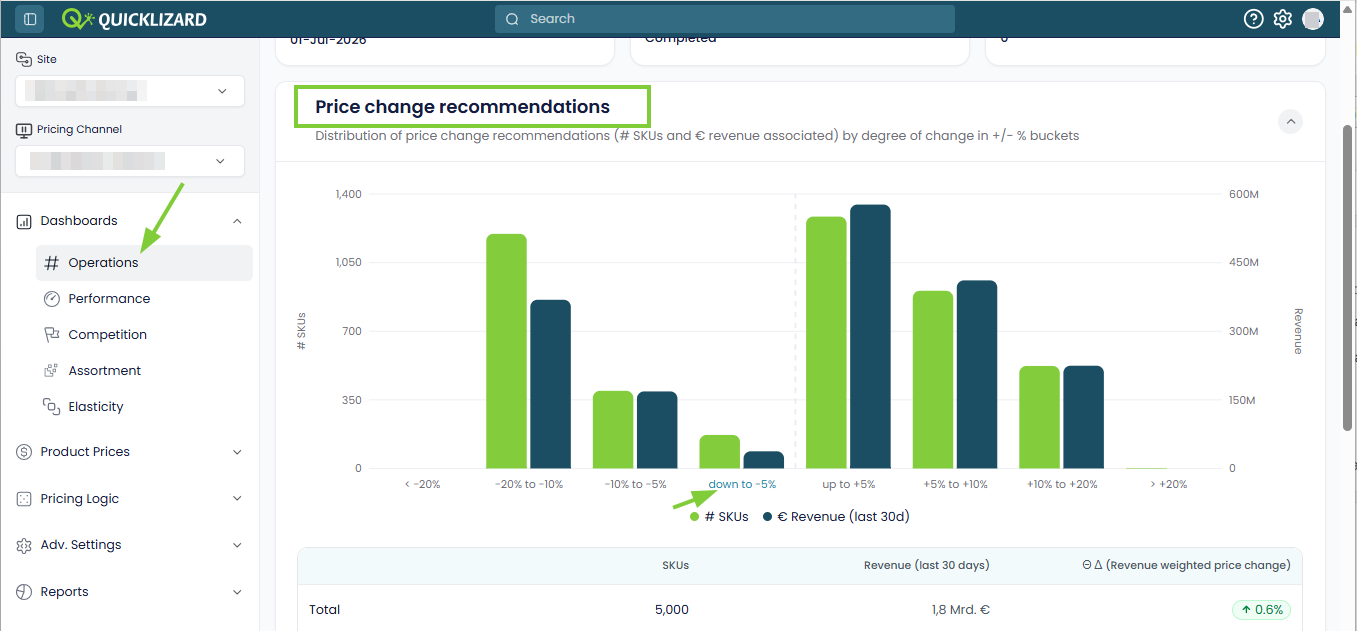The image size is (1357, 631).
Task: Click the 'up to +5%' axis label
Action: point(849,484)
